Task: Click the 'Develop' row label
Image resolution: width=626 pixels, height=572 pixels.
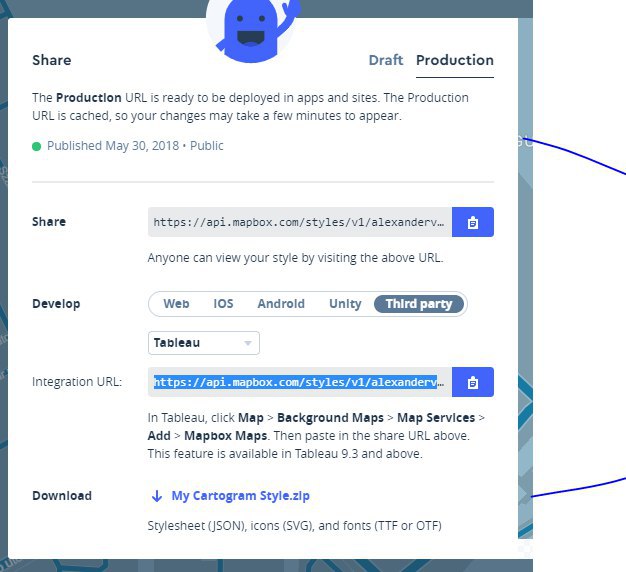Action: [x=56, y=304]
